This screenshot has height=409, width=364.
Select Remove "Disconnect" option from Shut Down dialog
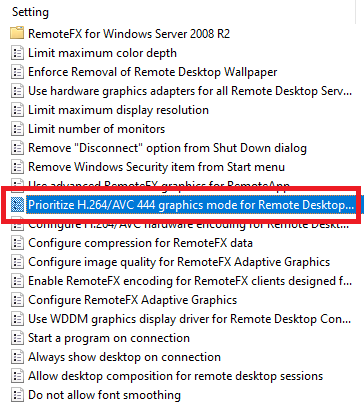167,148
